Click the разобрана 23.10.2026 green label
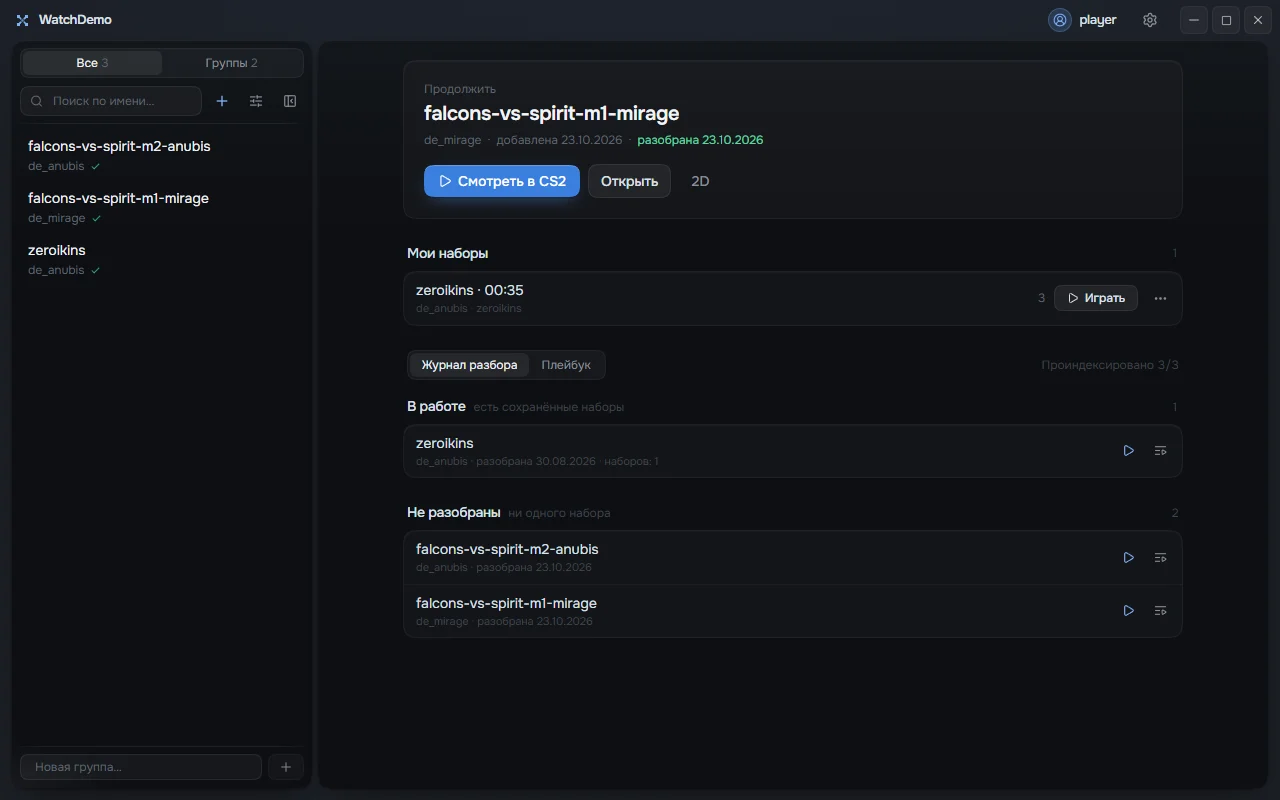1280x800 pixels. point(700,140)
